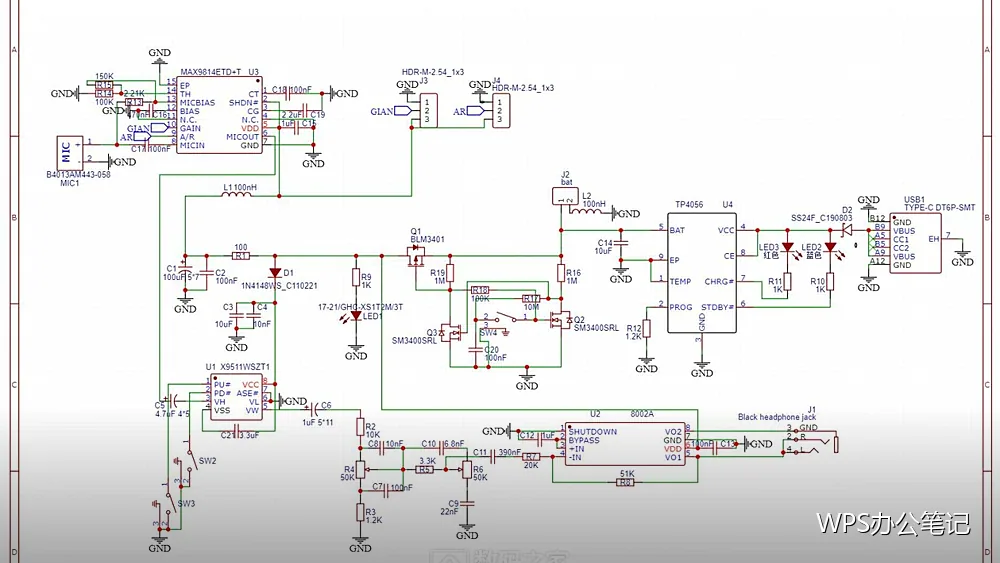The width and height of the screenshot is (1000, 563).
Task: Click the C9 22nF capacitor label
Action: [449, 507]
